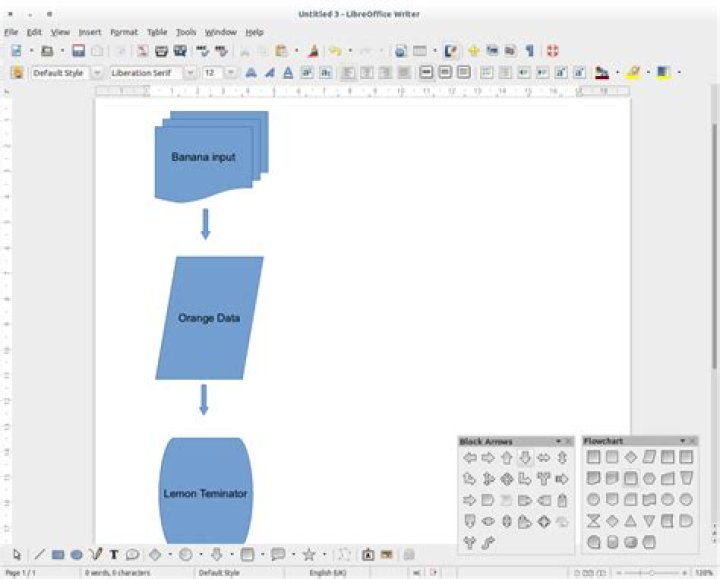
Task: Toggle formatting marks (pilcrow) icon
Action: click(x=530, y=51)
